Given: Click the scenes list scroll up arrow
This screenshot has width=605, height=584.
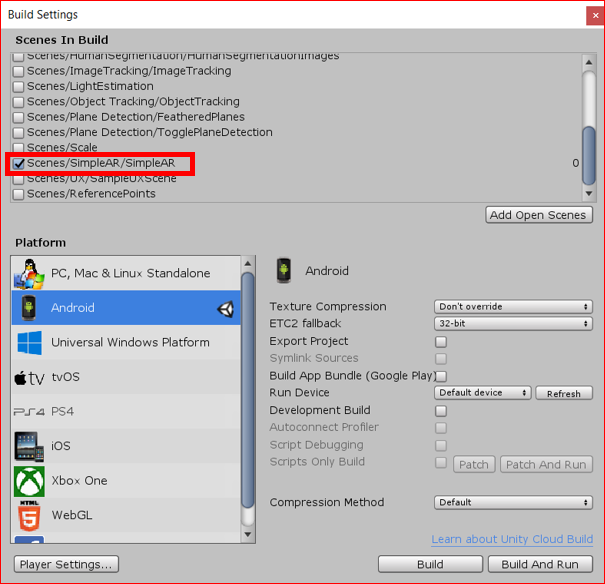Looking at the screenshot, I should coord(589,62).
